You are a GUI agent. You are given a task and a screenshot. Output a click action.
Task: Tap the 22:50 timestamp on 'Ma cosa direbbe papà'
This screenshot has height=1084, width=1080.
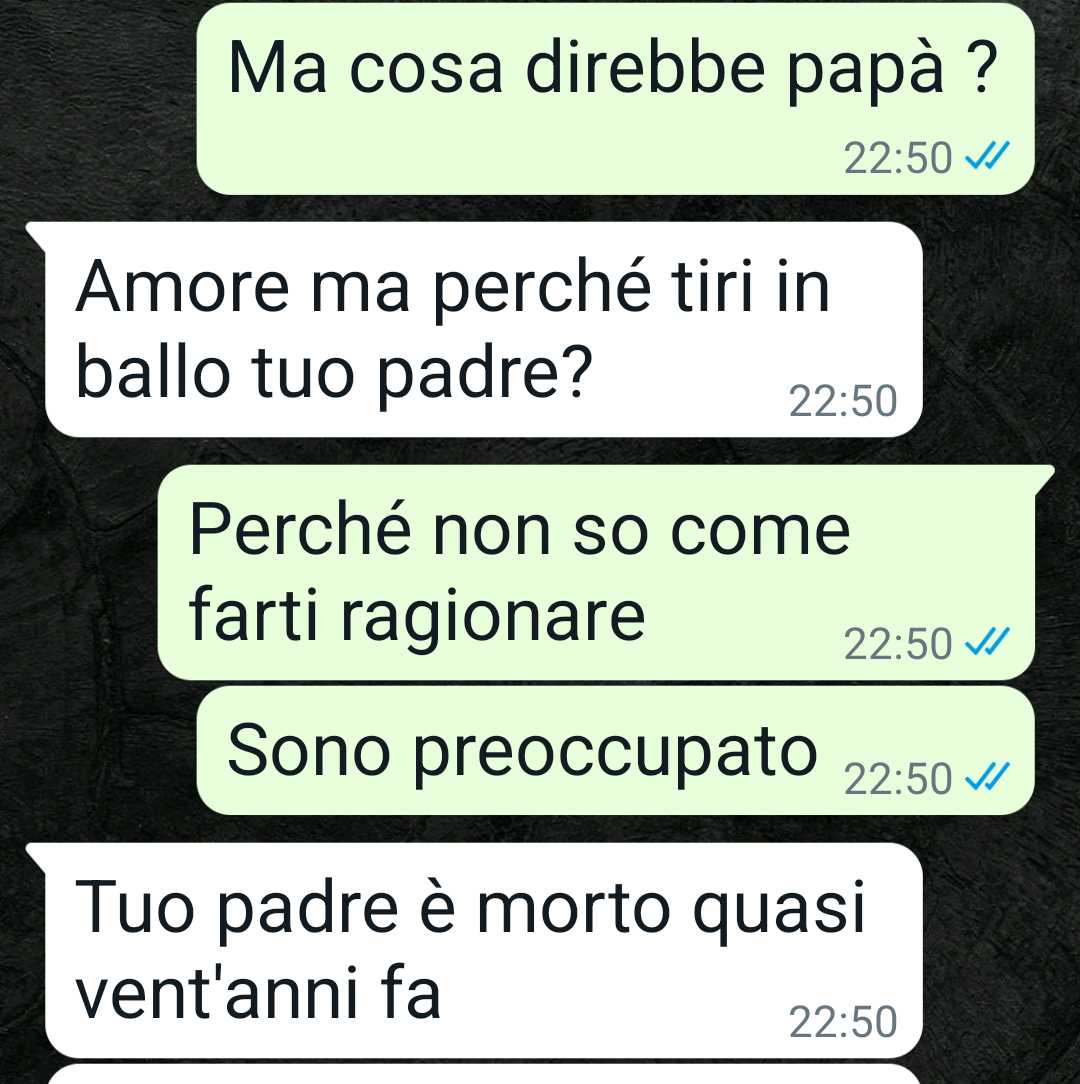[x=897, y=159]
